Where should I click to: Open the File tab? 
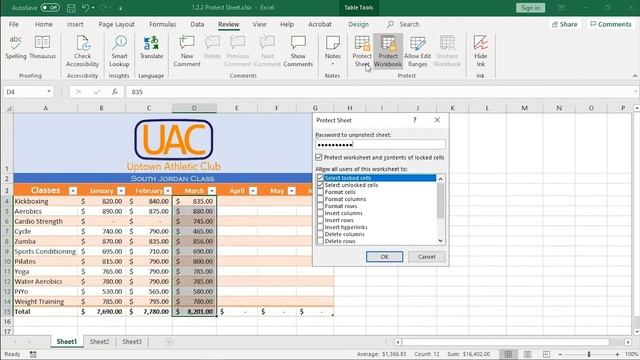pyautogui.click(x=14, y=24)
